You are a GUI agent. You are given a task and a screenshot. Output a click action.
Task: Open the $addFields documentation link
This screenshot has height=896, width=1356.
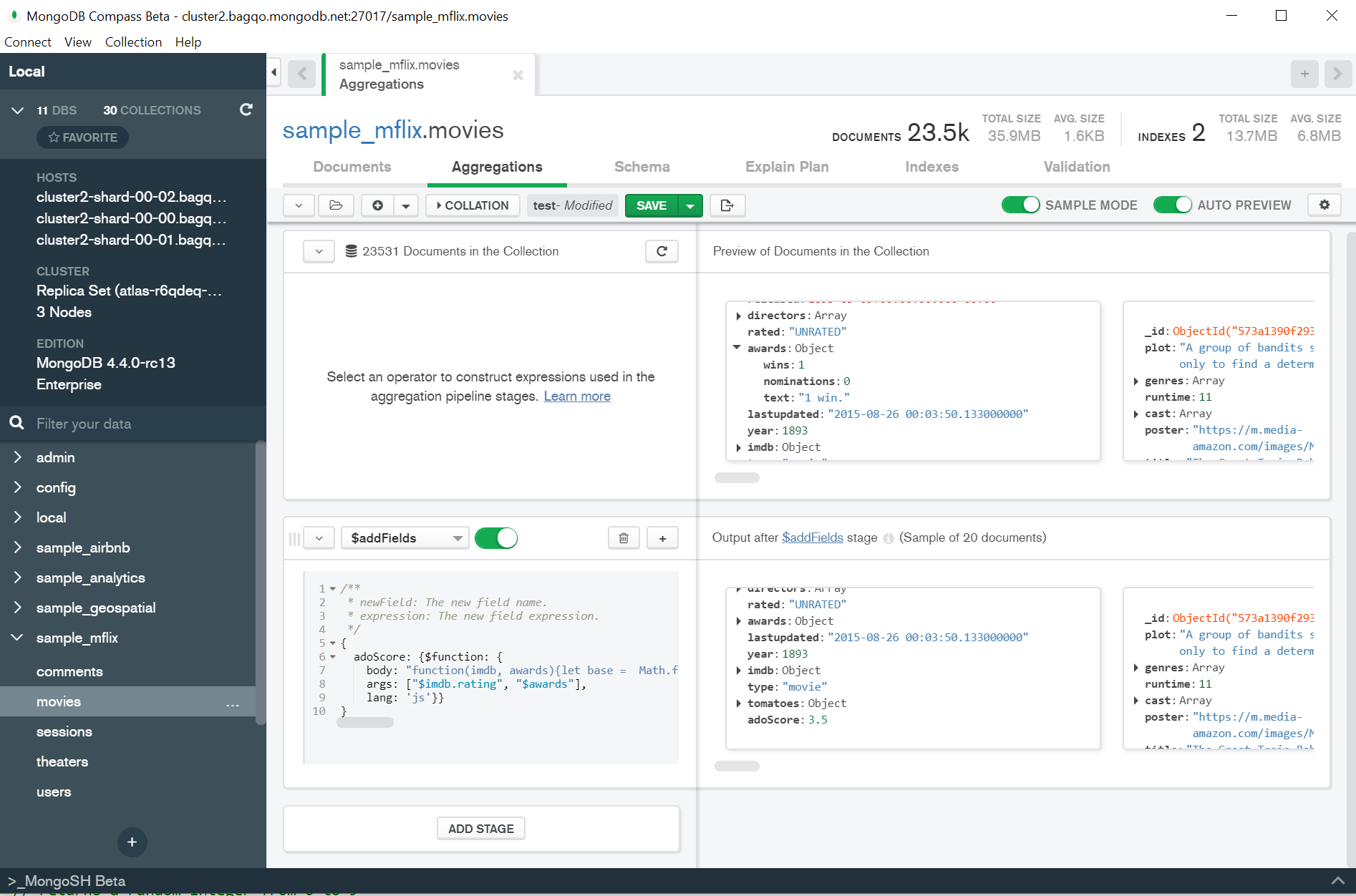(x=813, y=537)
